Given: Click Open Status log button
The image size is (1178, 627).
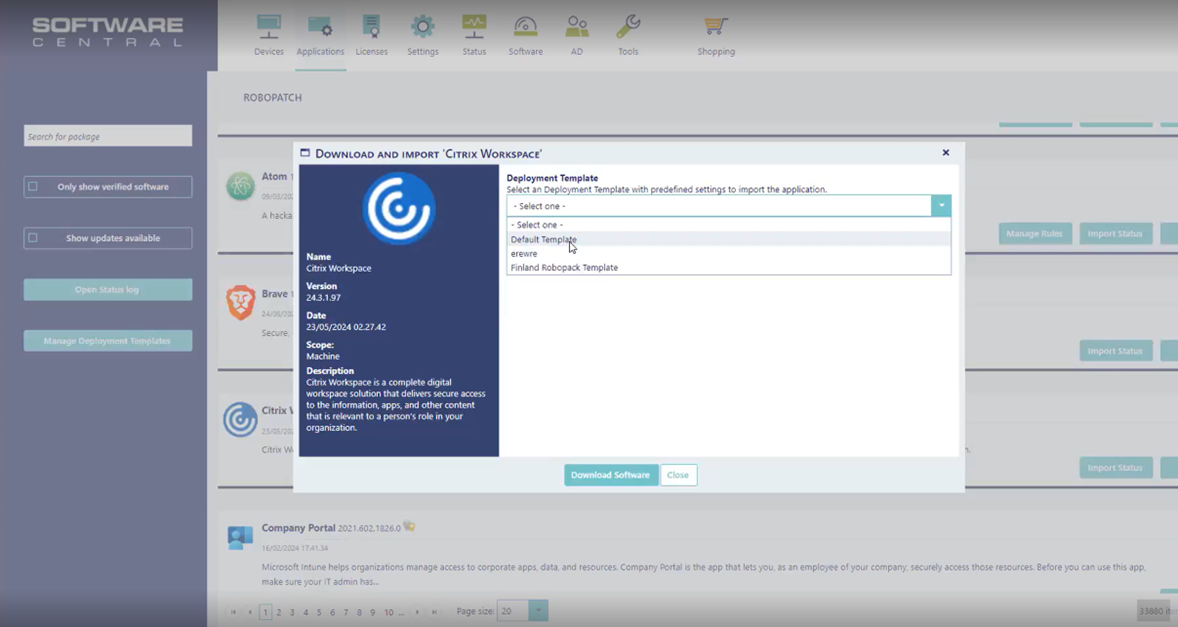Looking at the screenshot, I should click(x=107, y=289).
